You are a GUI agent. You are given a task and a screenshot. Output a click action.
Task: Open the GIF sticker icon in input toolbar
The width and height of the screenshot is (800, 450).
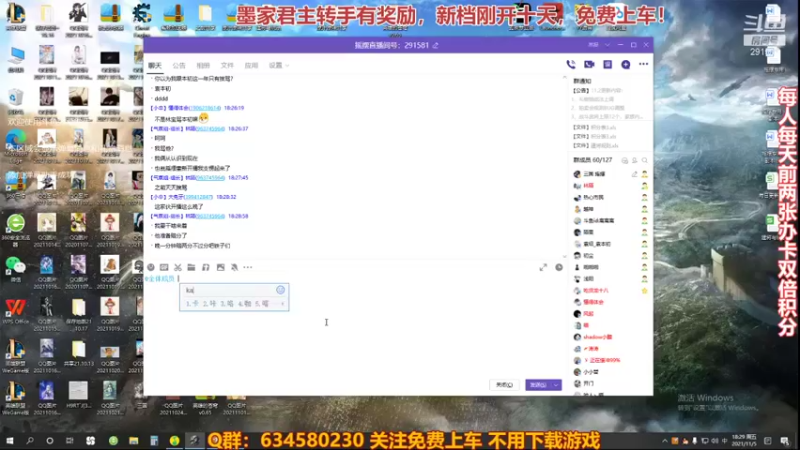pos(164,267)
